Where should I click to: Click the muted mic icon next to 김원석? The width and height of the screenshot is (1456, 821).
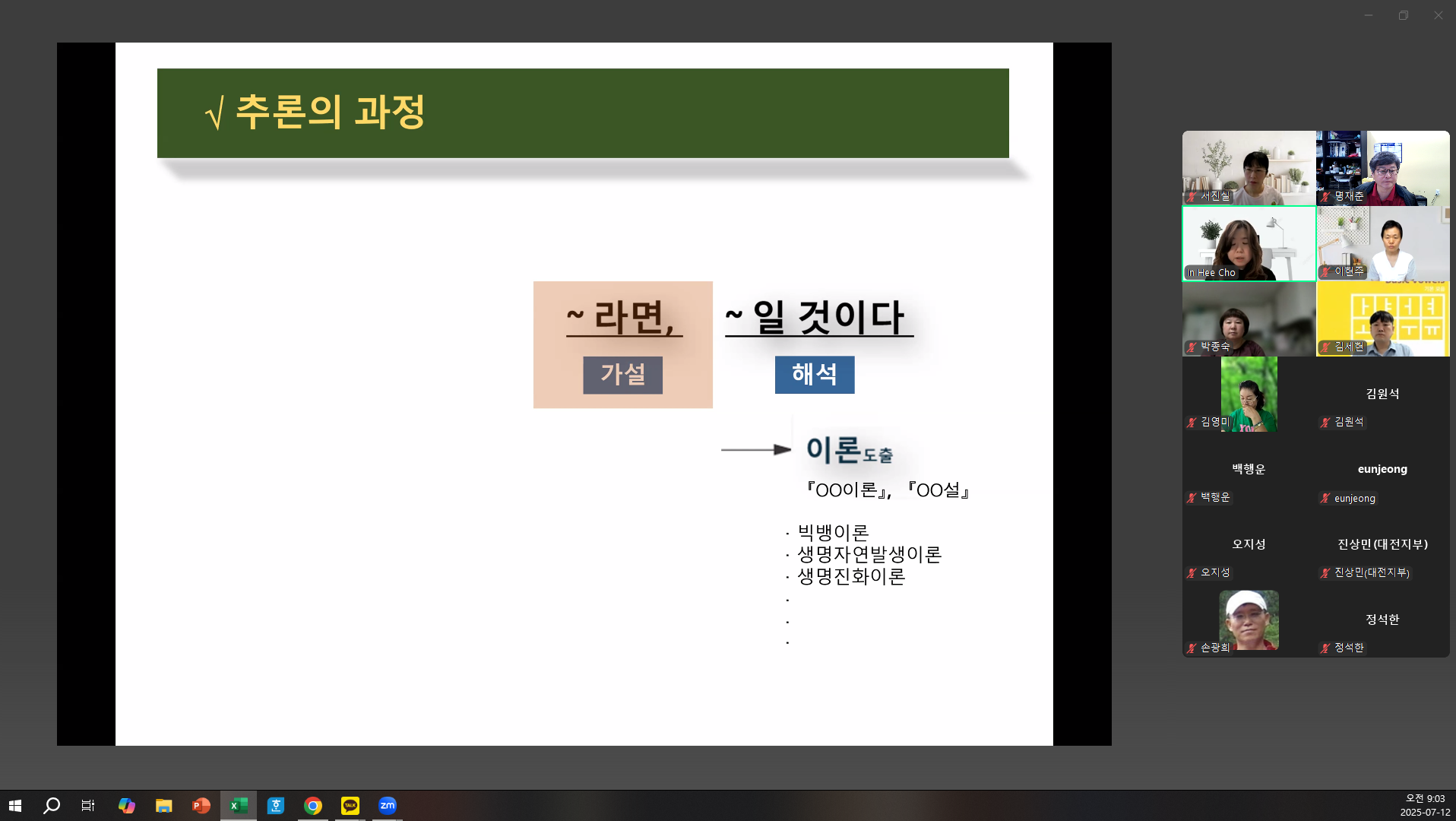(x=1325, y=423)
